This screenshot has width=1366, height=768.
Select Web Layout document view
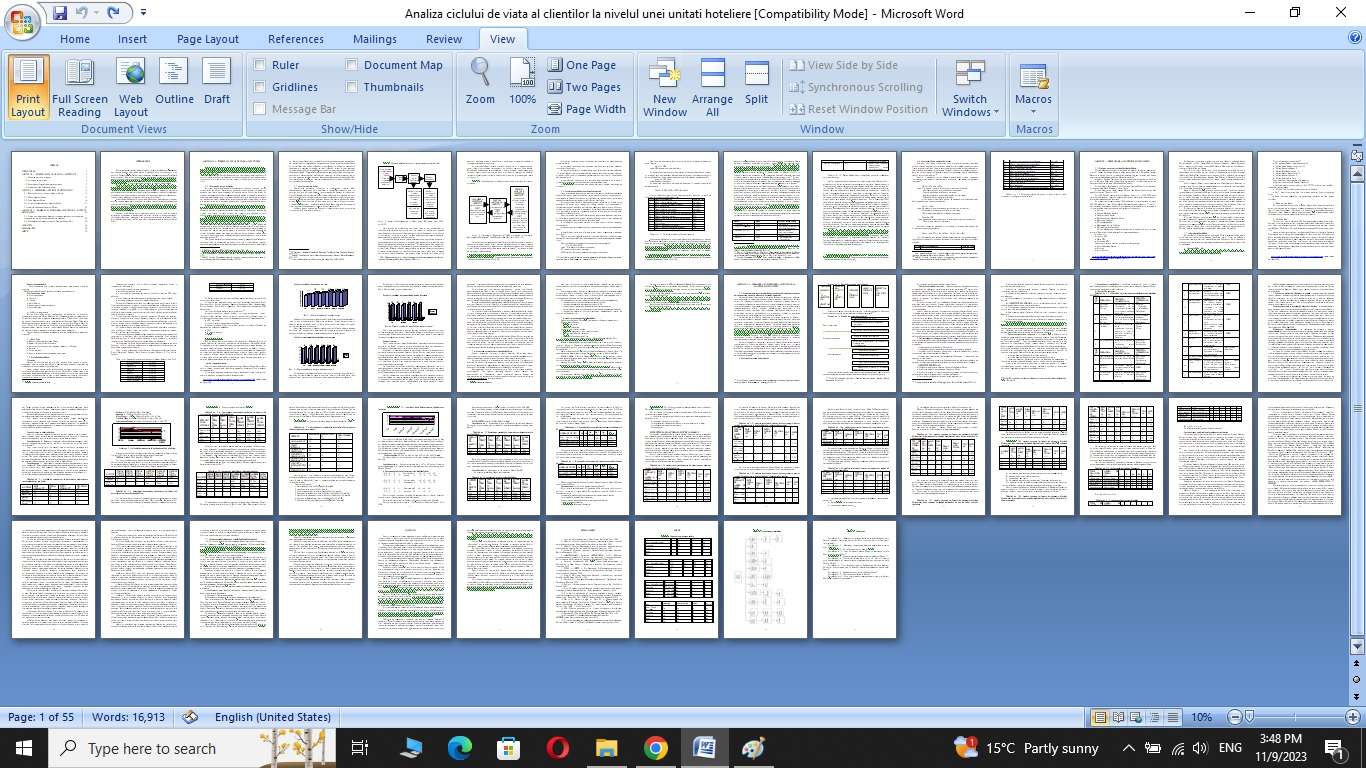click(131, 88)
